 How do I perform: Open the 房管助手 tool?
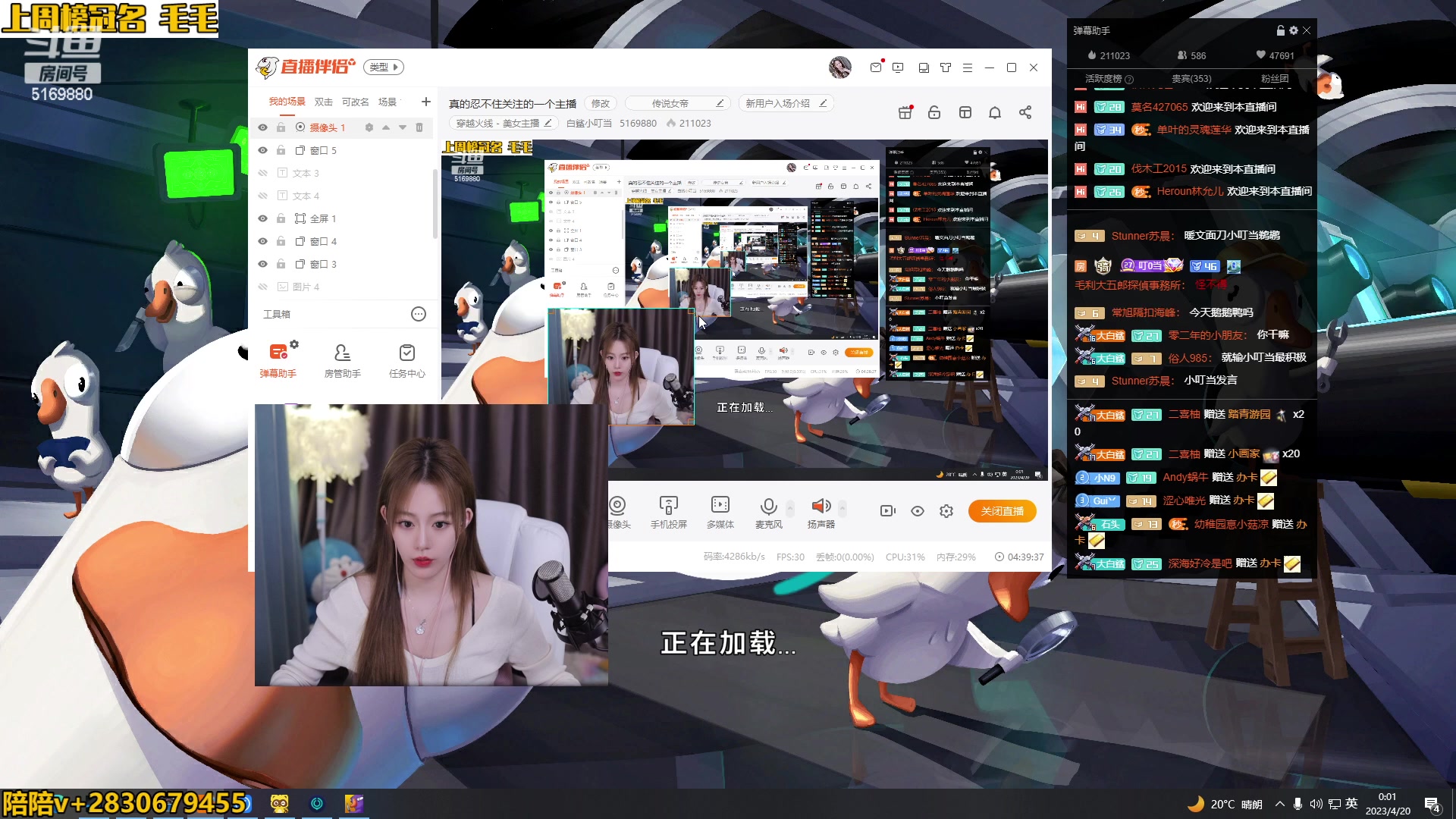[343, 359]
